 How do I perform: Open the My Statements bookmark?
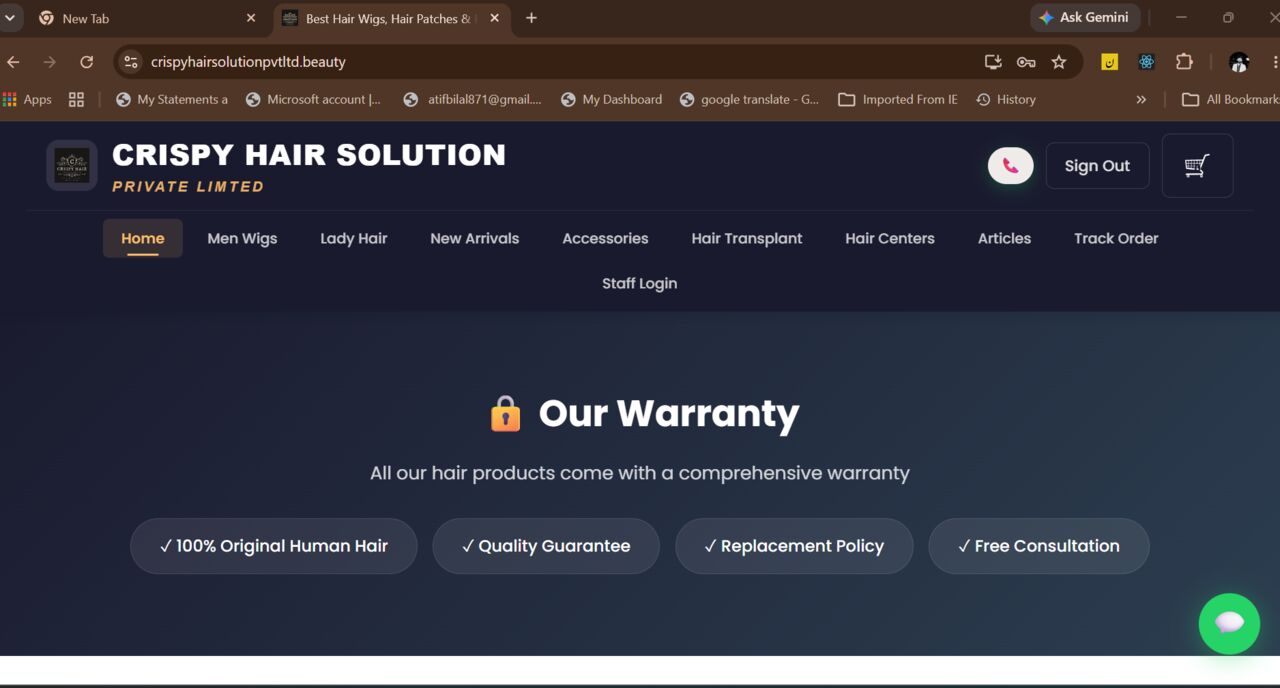click(x=172, y=99)
